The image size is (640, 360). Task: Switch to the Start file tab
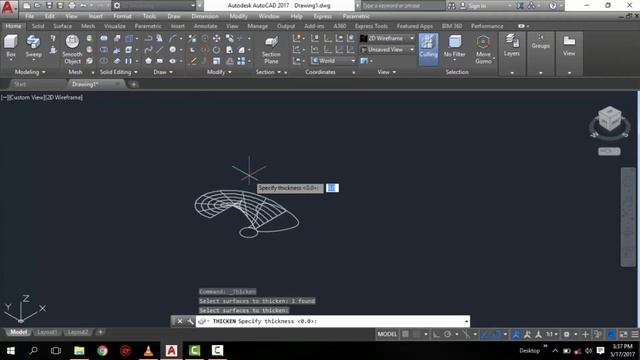point(20,84)
